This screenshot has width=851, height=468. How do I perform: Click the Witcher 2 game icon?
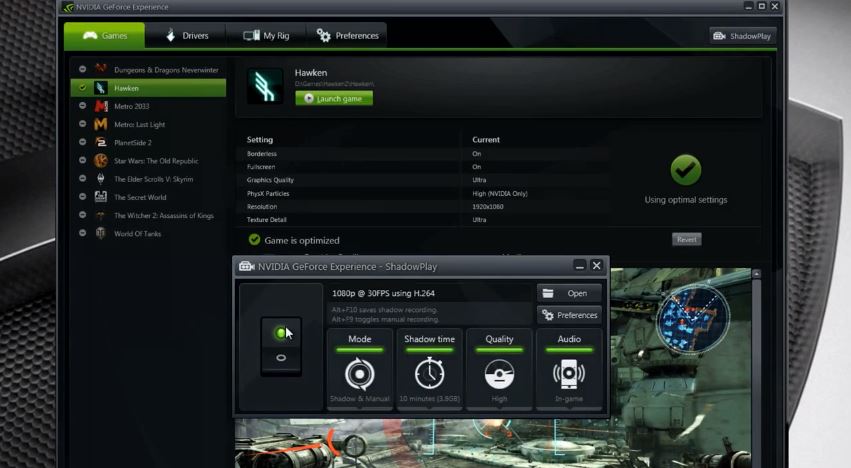(100, 215)
